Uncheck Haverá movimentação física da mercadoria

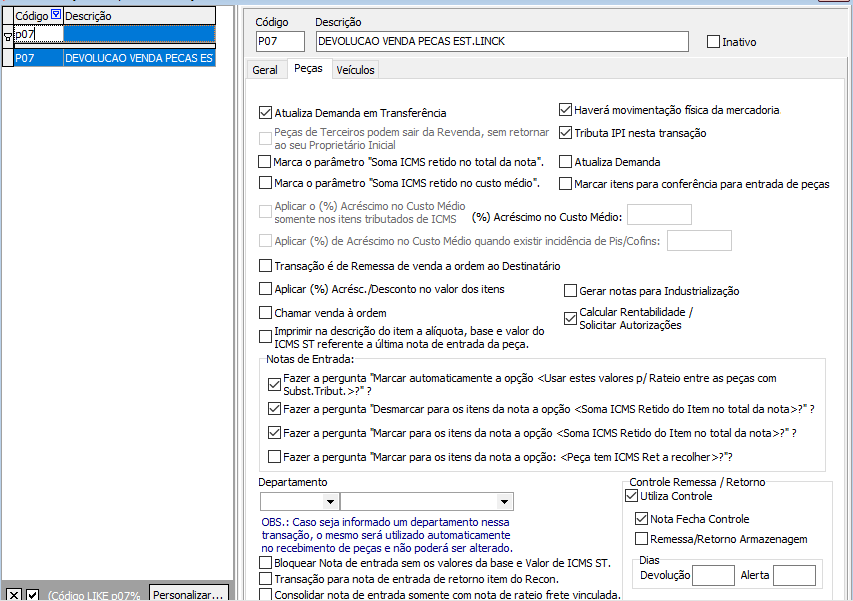point(565,110)
